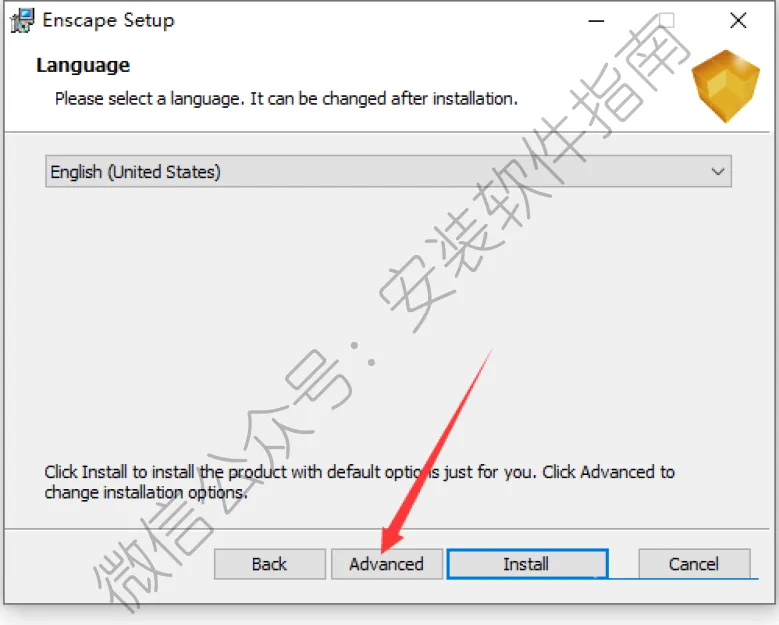Start installation with the Install button
The height and width of the screenshot is (625, 779).
[528, 564]
